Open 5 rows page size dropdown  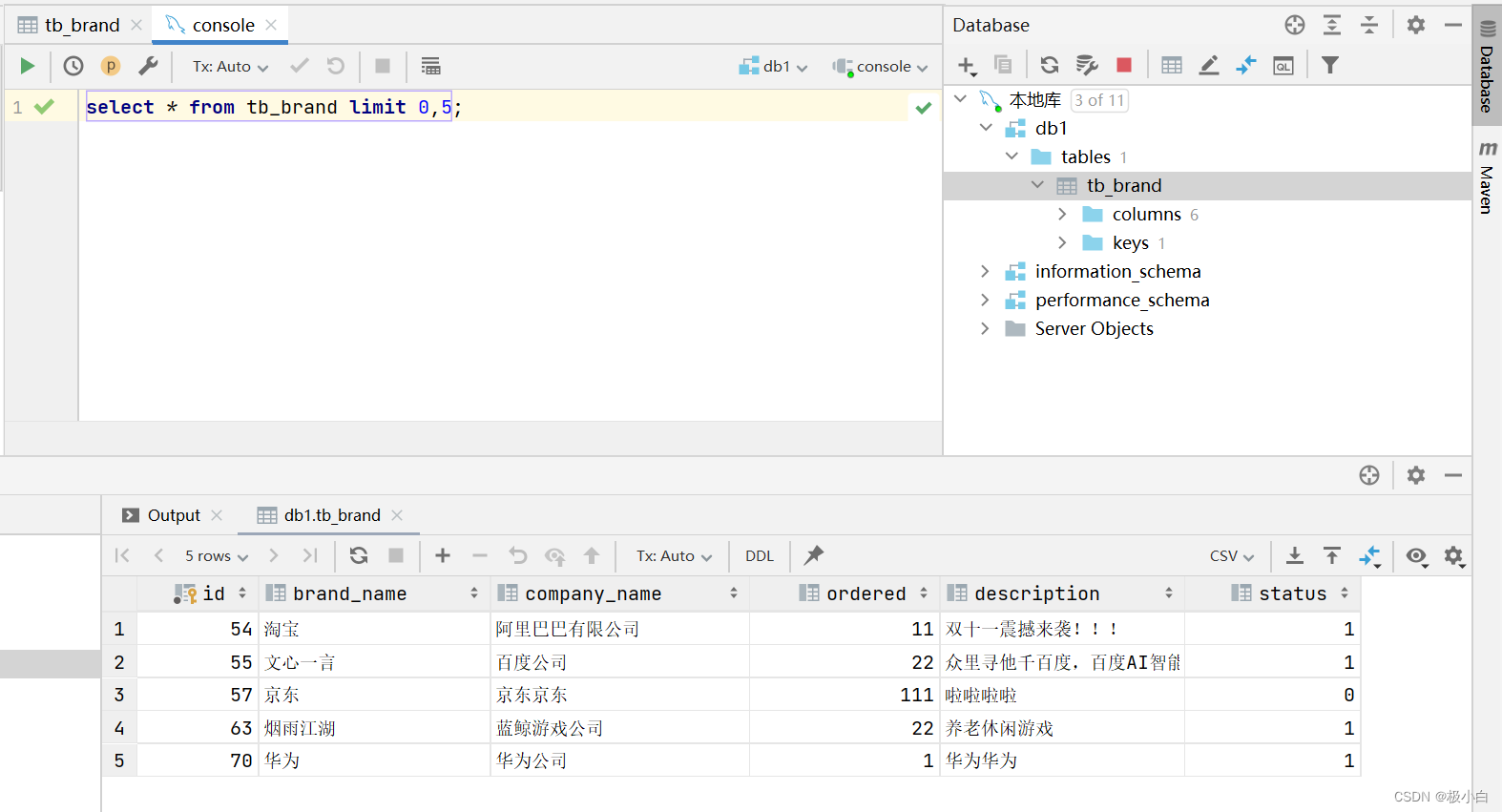tap(217, 555)
